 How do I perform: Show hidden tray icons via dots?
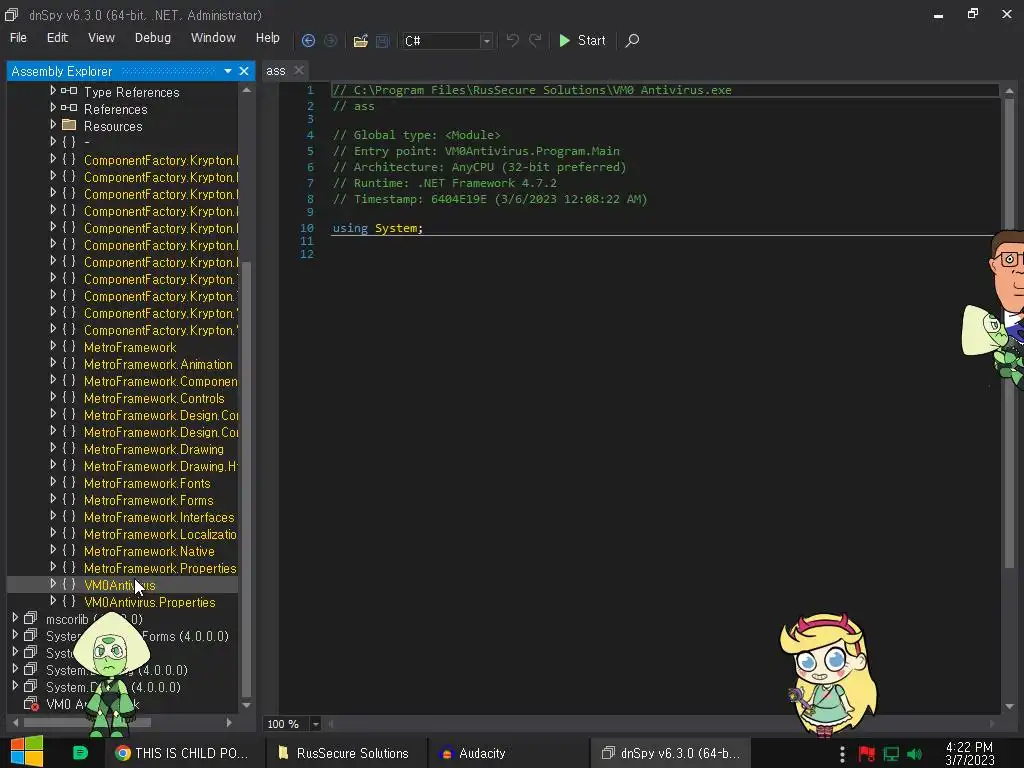(842, 754)
